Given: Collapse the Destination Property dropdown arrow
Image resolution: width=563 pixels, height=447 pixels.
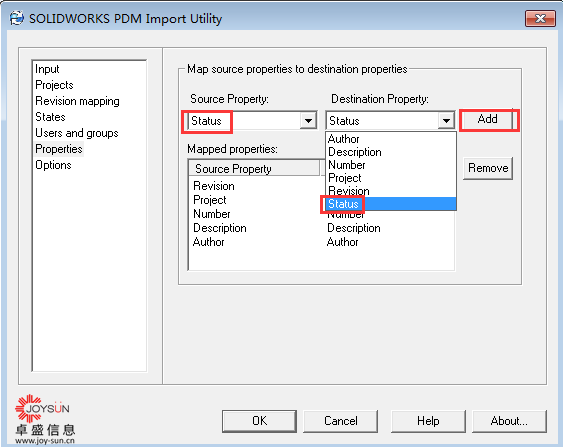Looking at the screenshot, I should pyautogui.click(x=446, y=121).
